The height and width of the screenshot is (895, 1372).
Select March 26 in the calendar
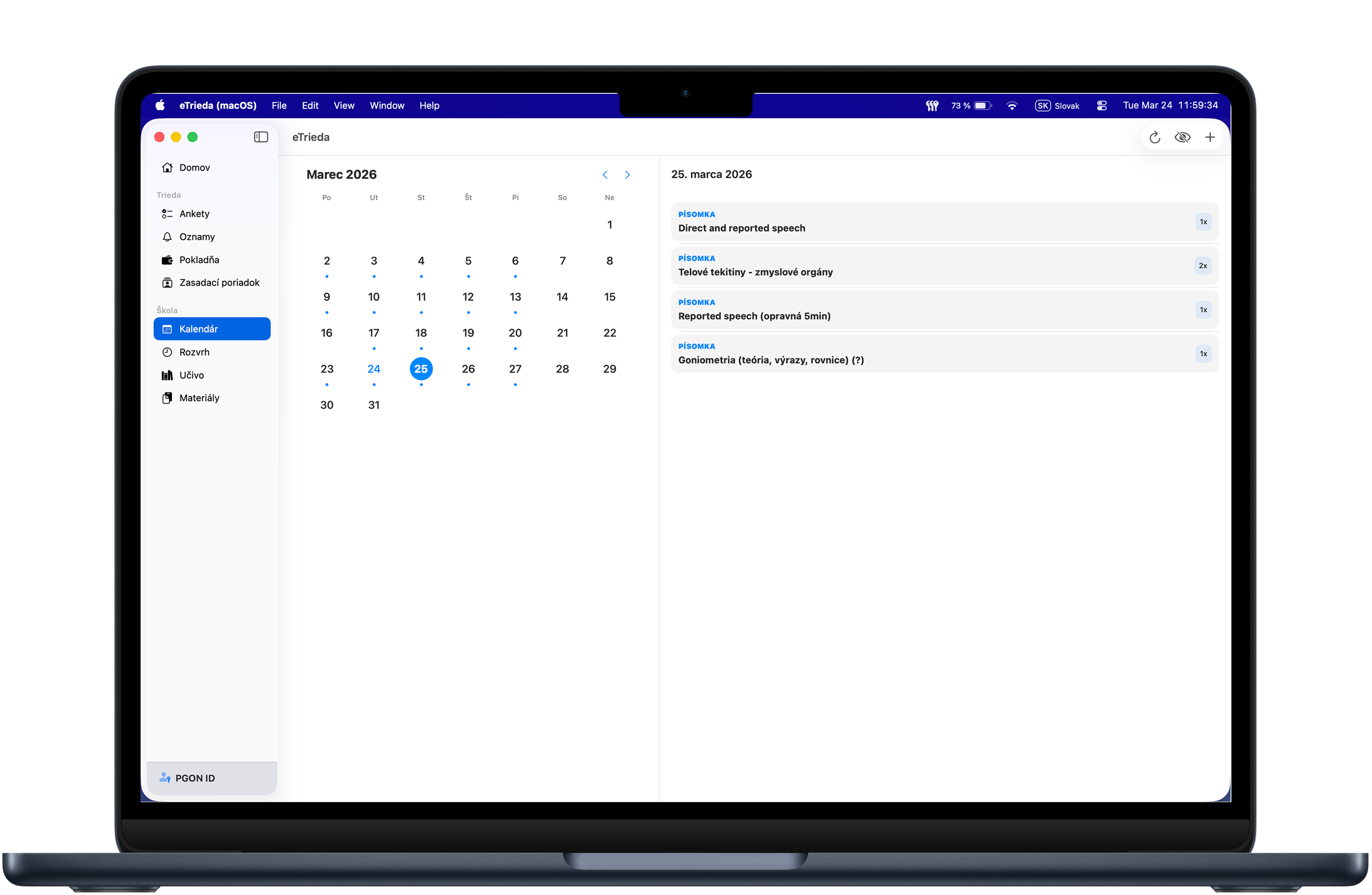[x=468, y=369]
